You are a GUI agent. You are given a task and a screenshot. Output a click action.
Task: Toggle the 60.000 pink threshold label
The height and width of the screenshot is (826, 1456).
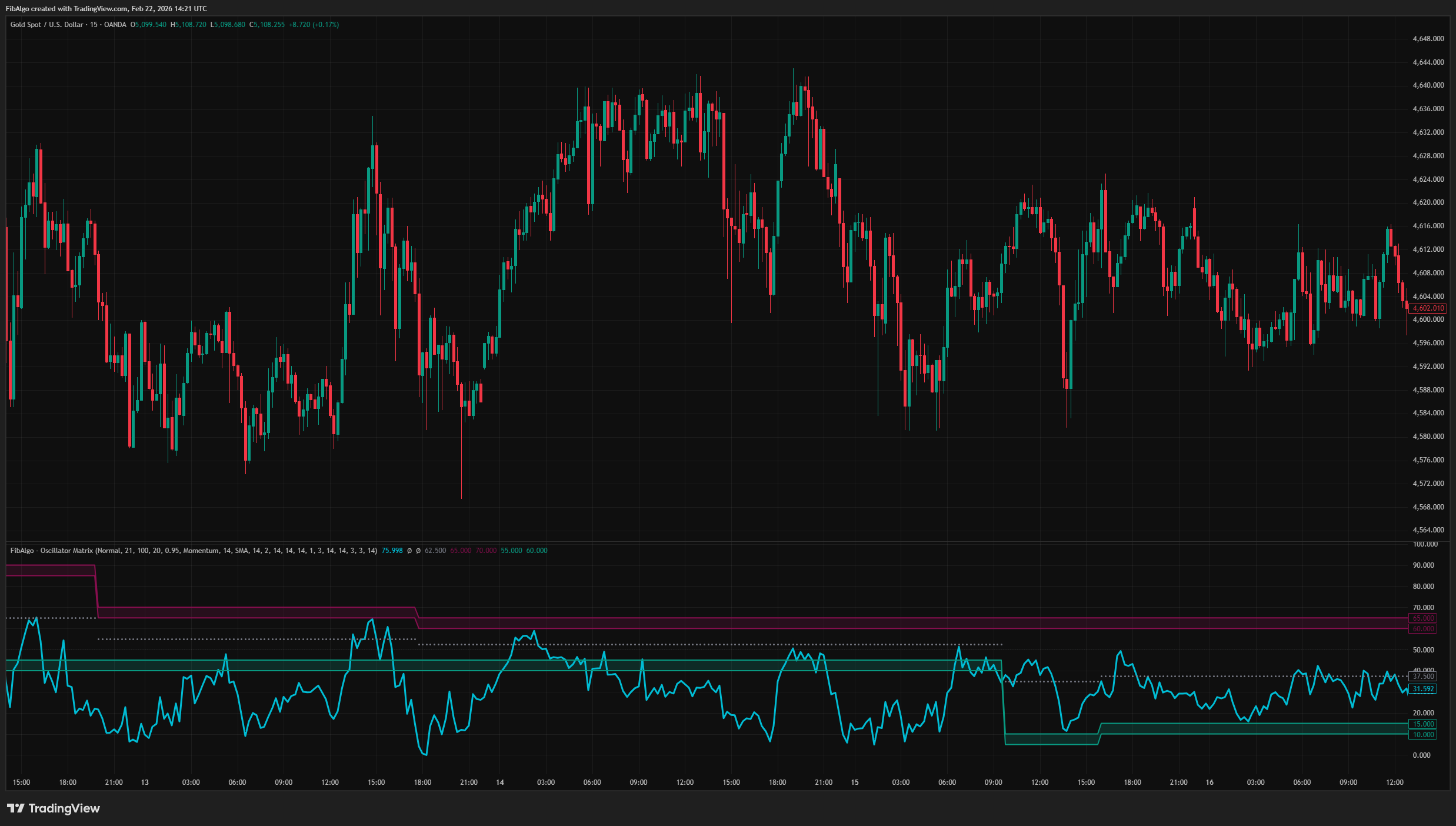pyautogui.click(x=1423, y=628)
